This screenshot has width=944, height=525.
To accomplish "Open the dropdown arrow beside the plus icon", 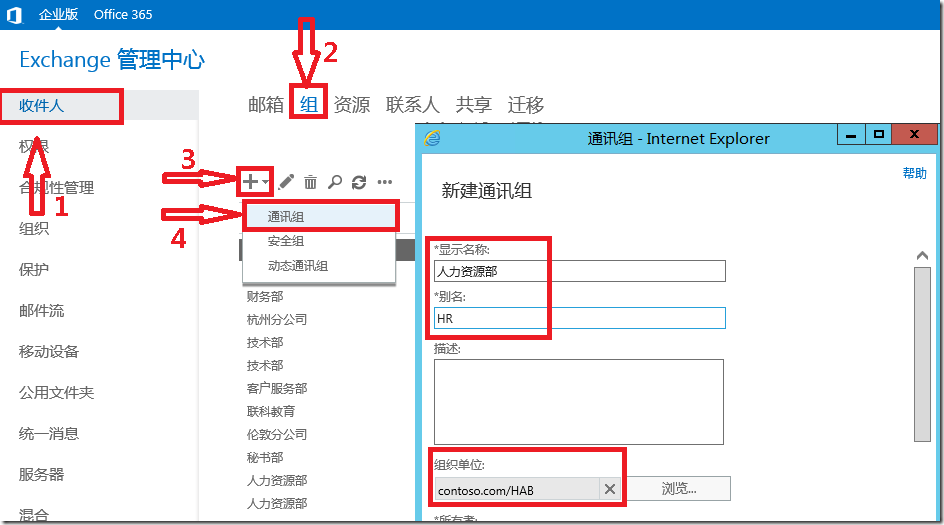I will (266, 182).
